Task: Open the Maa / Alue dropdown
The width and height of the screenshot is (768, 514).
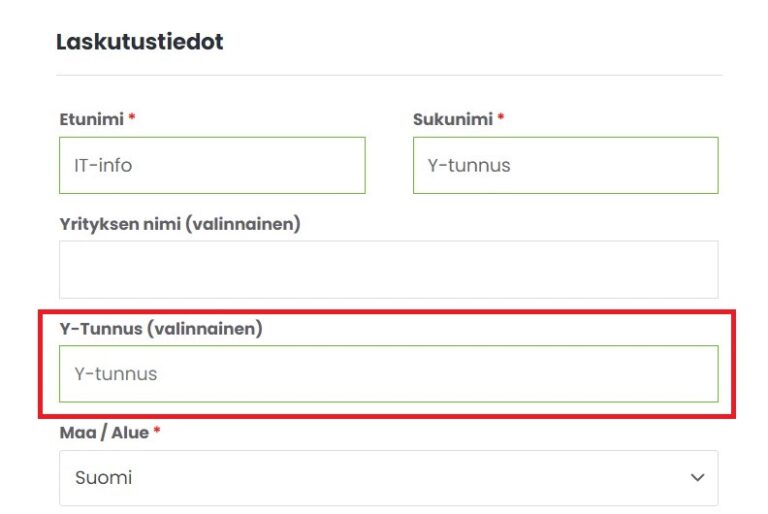Action: (x=388, y=478)
